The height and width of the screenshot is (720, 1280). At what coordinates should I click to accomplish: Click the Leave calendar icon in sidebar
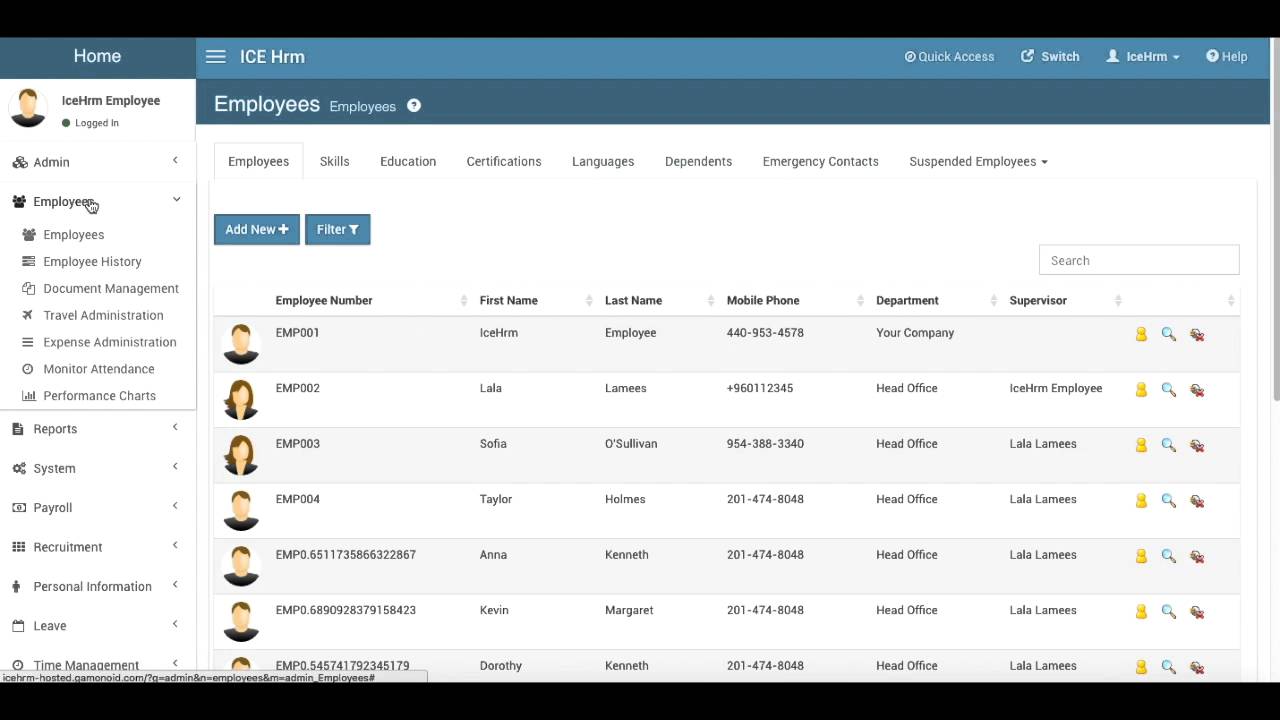click(18, 626)
